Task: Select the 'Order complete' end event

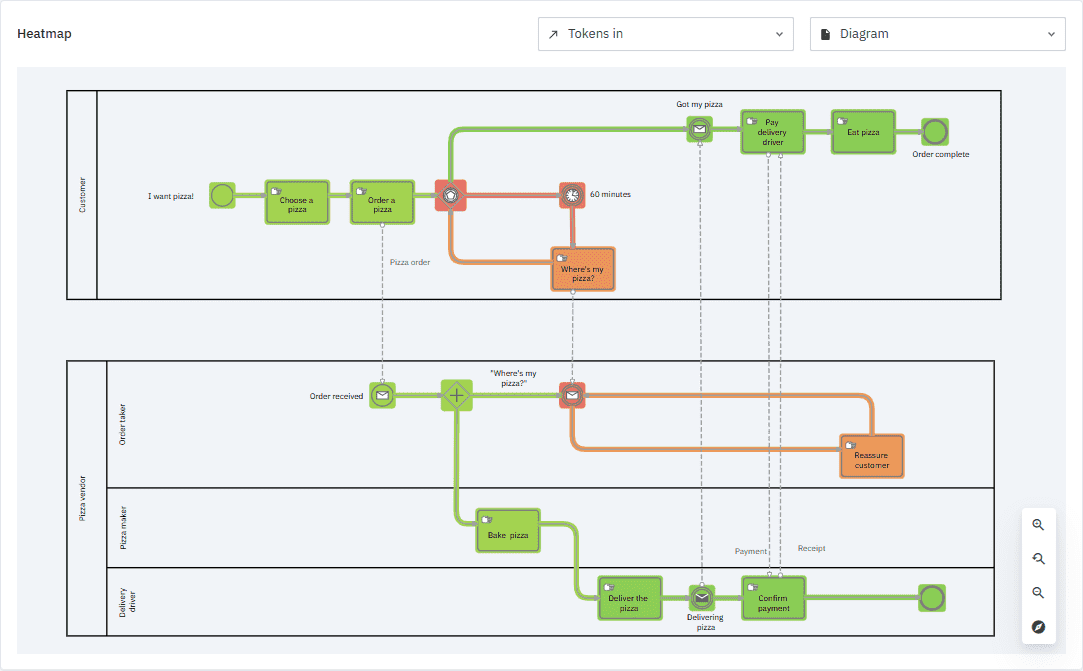Action: 935,132
